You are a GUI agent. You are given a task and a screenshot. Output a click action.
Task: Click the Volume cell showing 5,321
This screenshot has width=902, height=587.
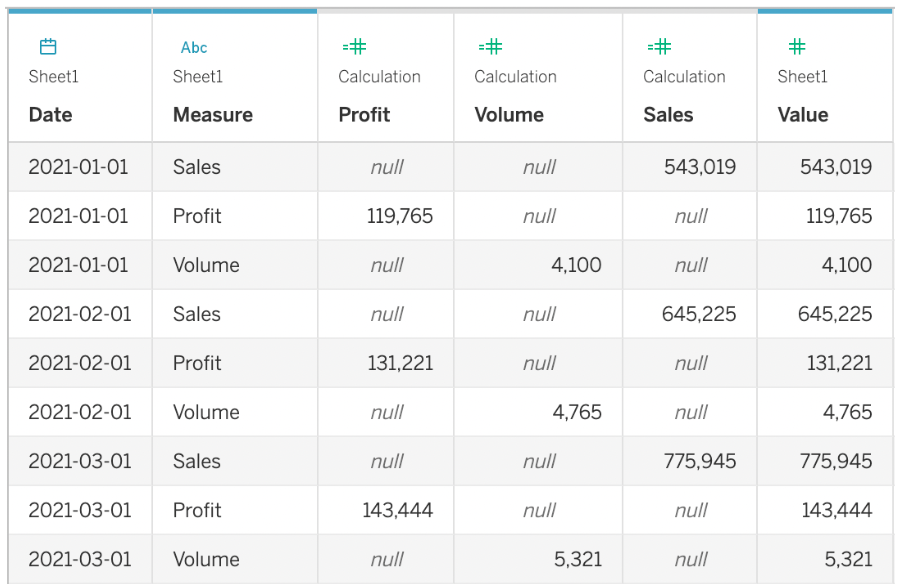click(x=577, y=559)
